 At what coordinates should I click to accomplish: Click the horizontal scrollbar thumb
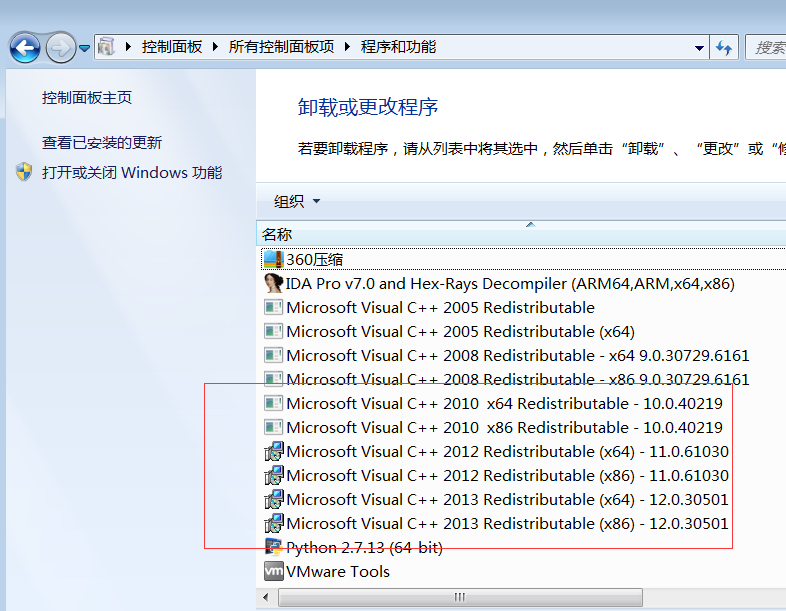pos(460,597)
